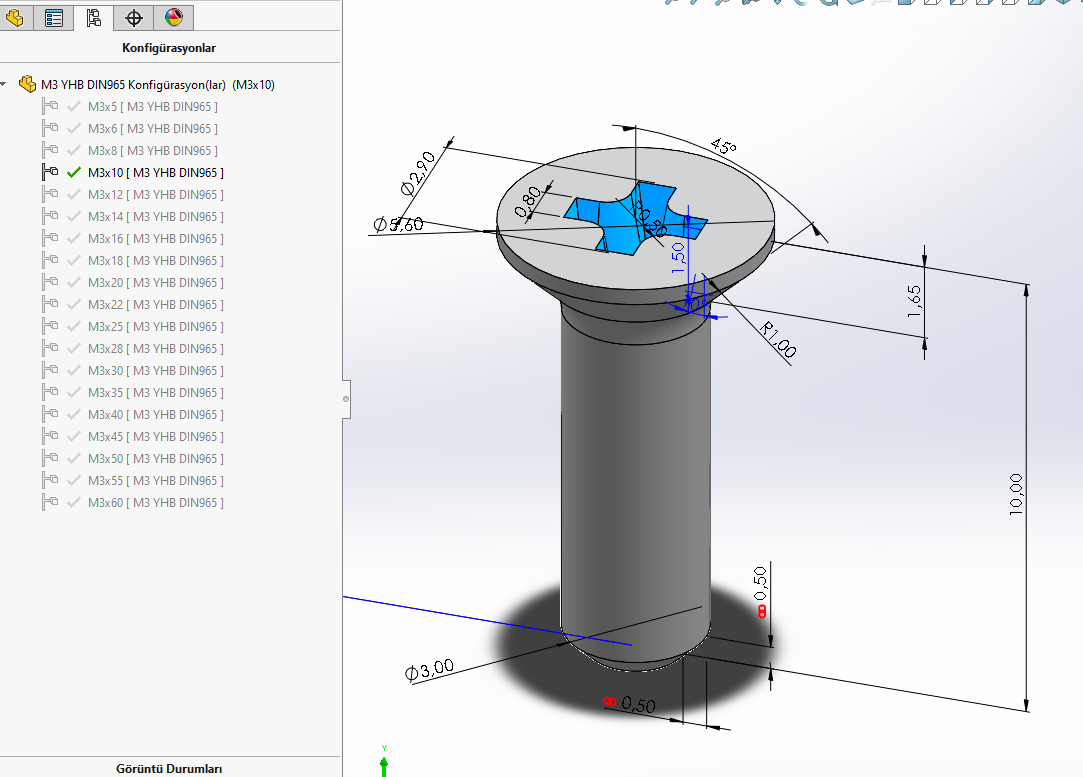Expand the Görüntü Durumları panel
The height and width of the screenshot is (777, 1083).
pyautogui.click(x=169, y=768)
